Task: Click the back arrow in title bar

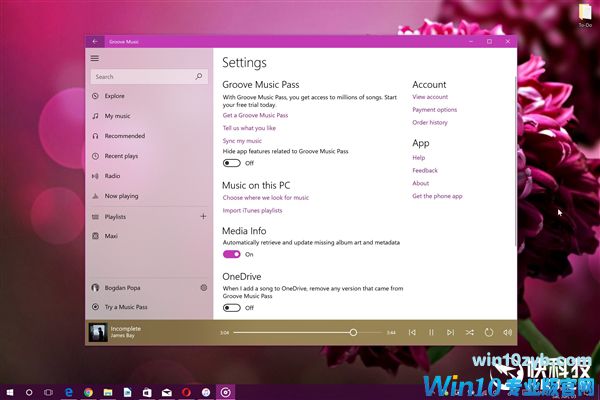Action: pyautogui.click(x=95, y=41)
